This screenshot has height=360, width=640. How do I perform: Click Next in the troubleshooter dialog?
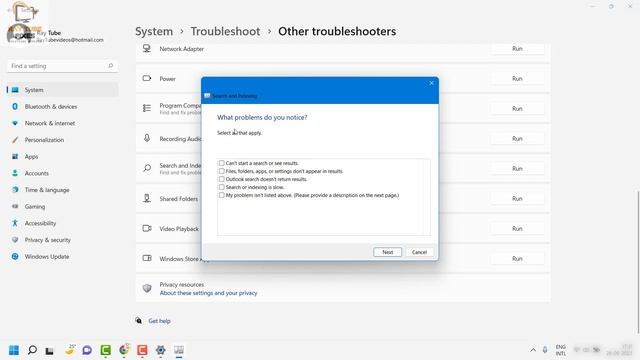tap(387, 252)
